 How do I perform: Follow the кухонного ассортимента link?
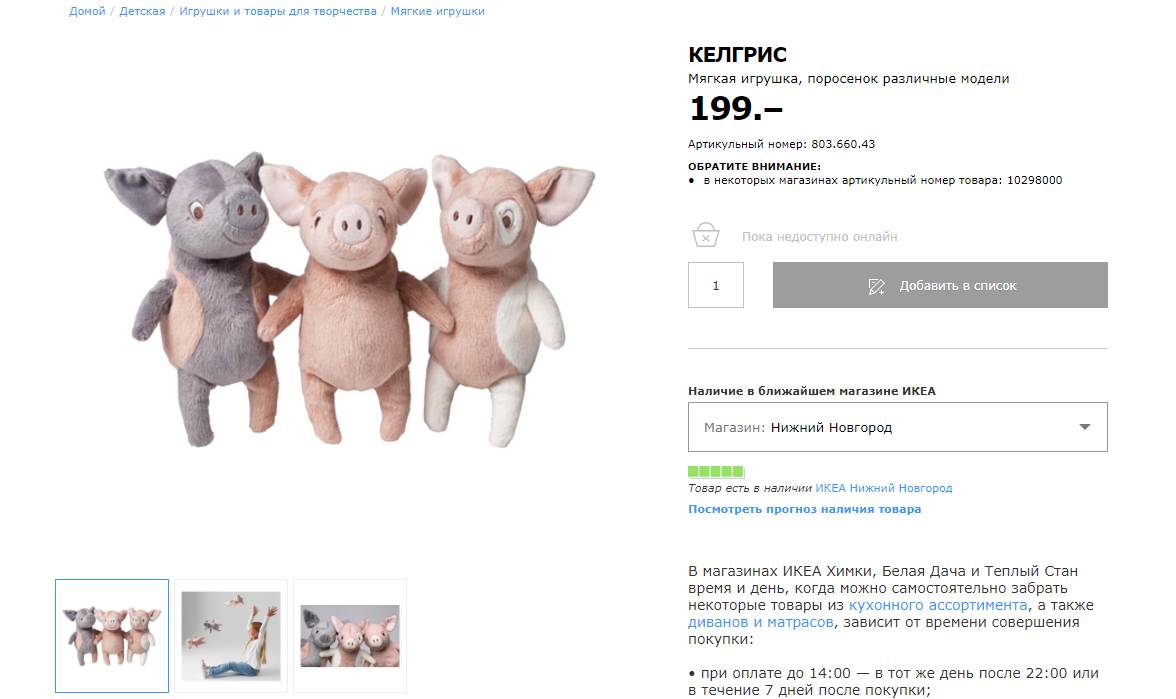pos(938,605)
